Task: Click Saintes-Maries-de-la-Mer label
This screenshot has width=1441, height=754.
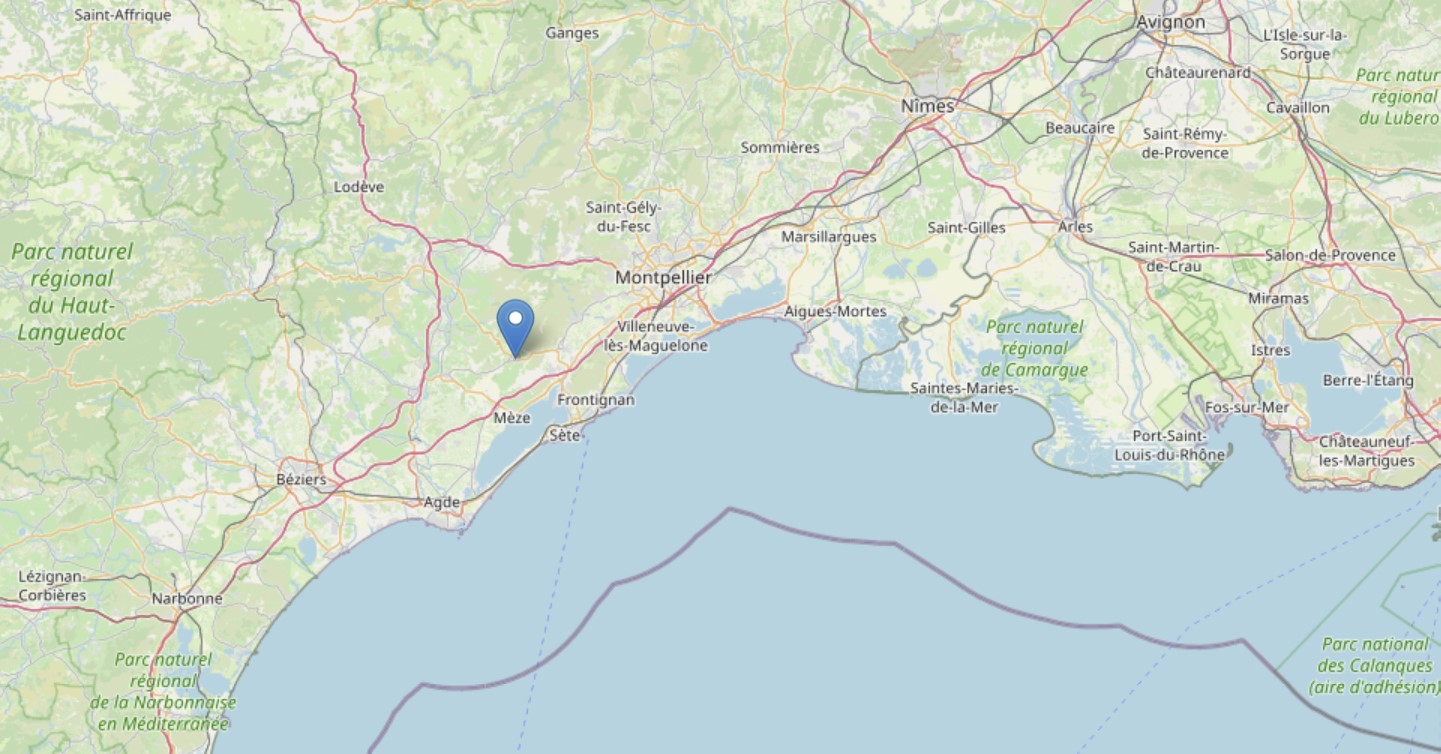Action: point(964,397)
